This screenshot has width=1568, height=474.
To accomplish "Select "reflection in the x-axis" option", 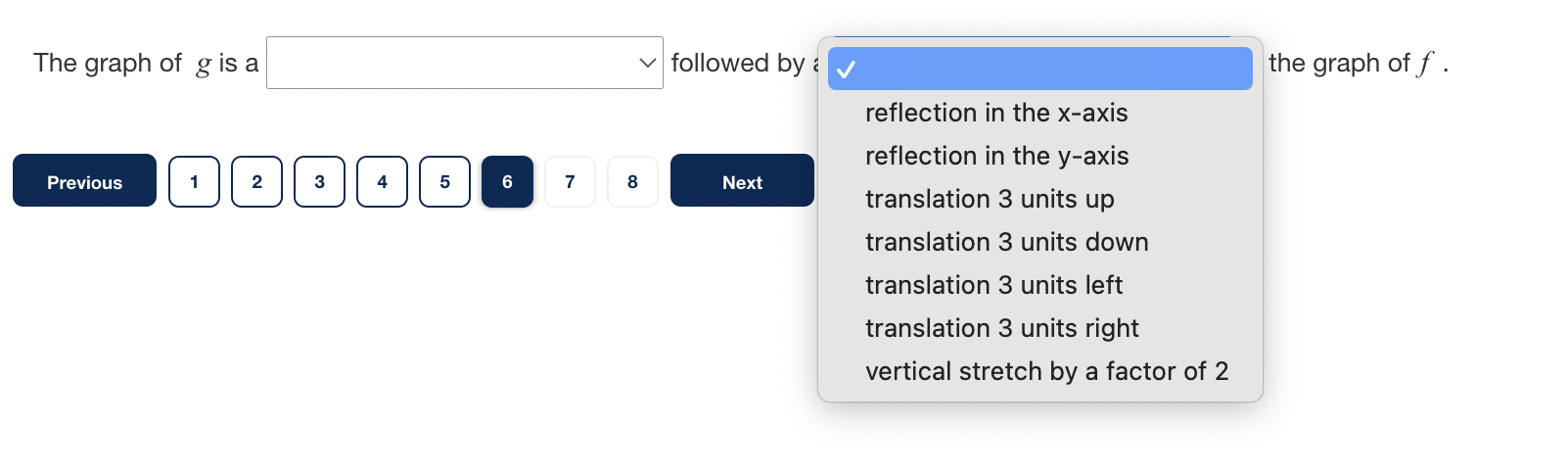I will pyautogui.click(x=996, y=114).
